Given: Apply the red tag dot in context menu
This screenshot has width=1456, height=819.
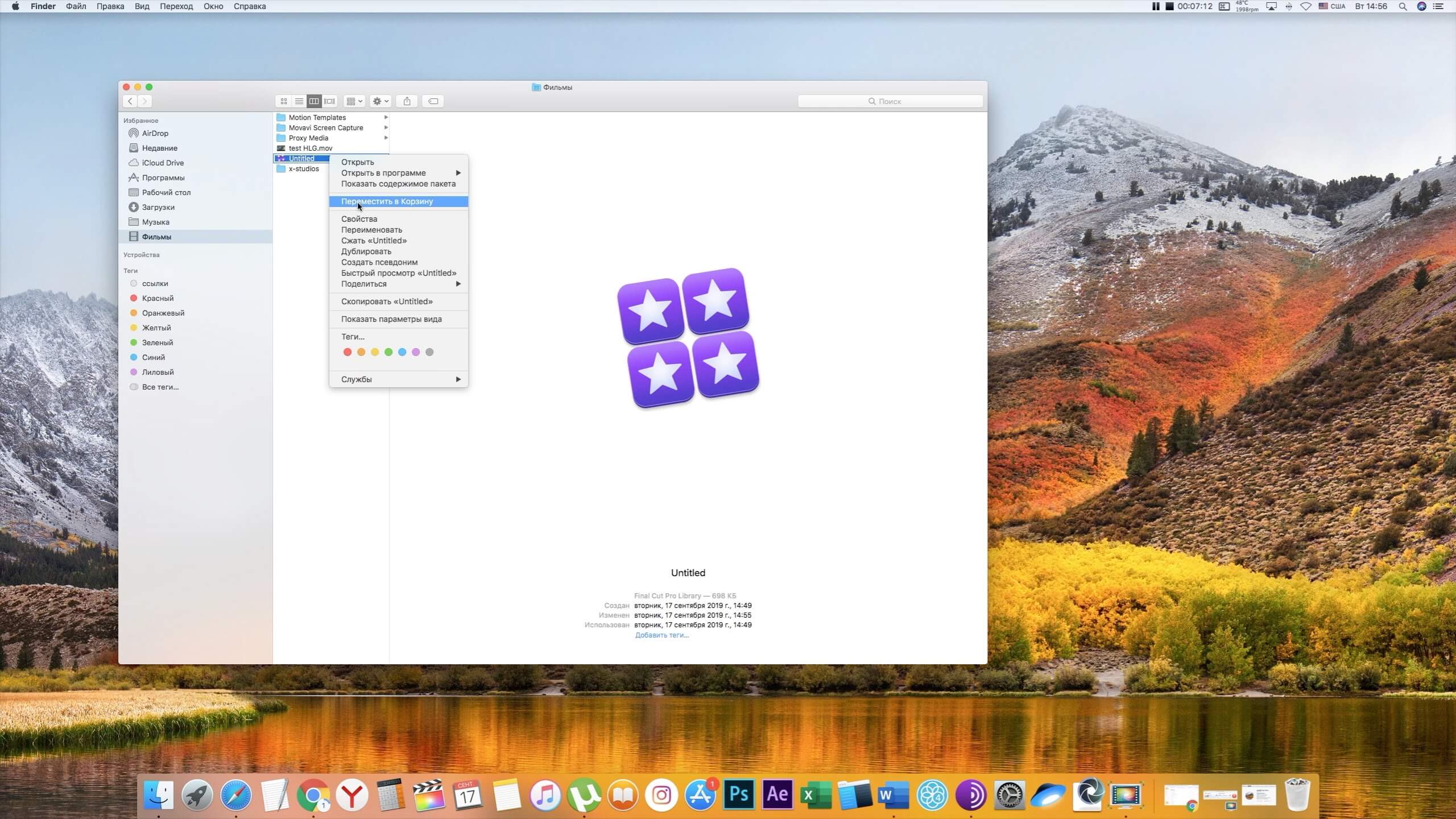Looking at the screenshot, I should [x=348, y=352].
